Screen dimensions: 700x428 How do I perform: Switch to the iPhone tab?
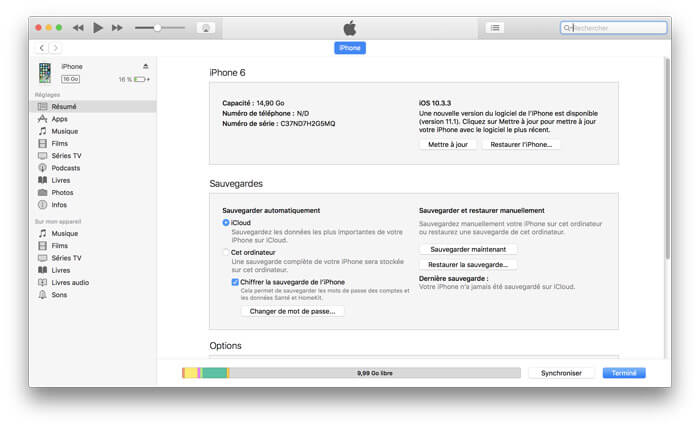(350, 48)
